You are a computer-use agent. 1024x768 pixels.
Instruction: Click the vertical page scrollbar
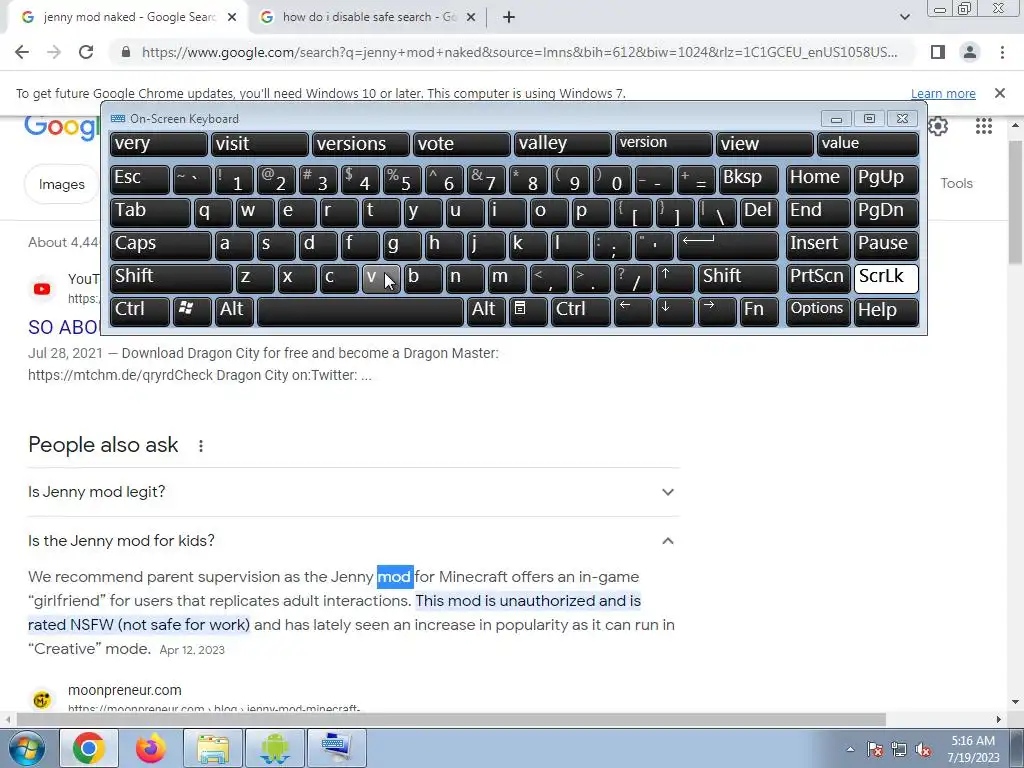(1015, 202)
